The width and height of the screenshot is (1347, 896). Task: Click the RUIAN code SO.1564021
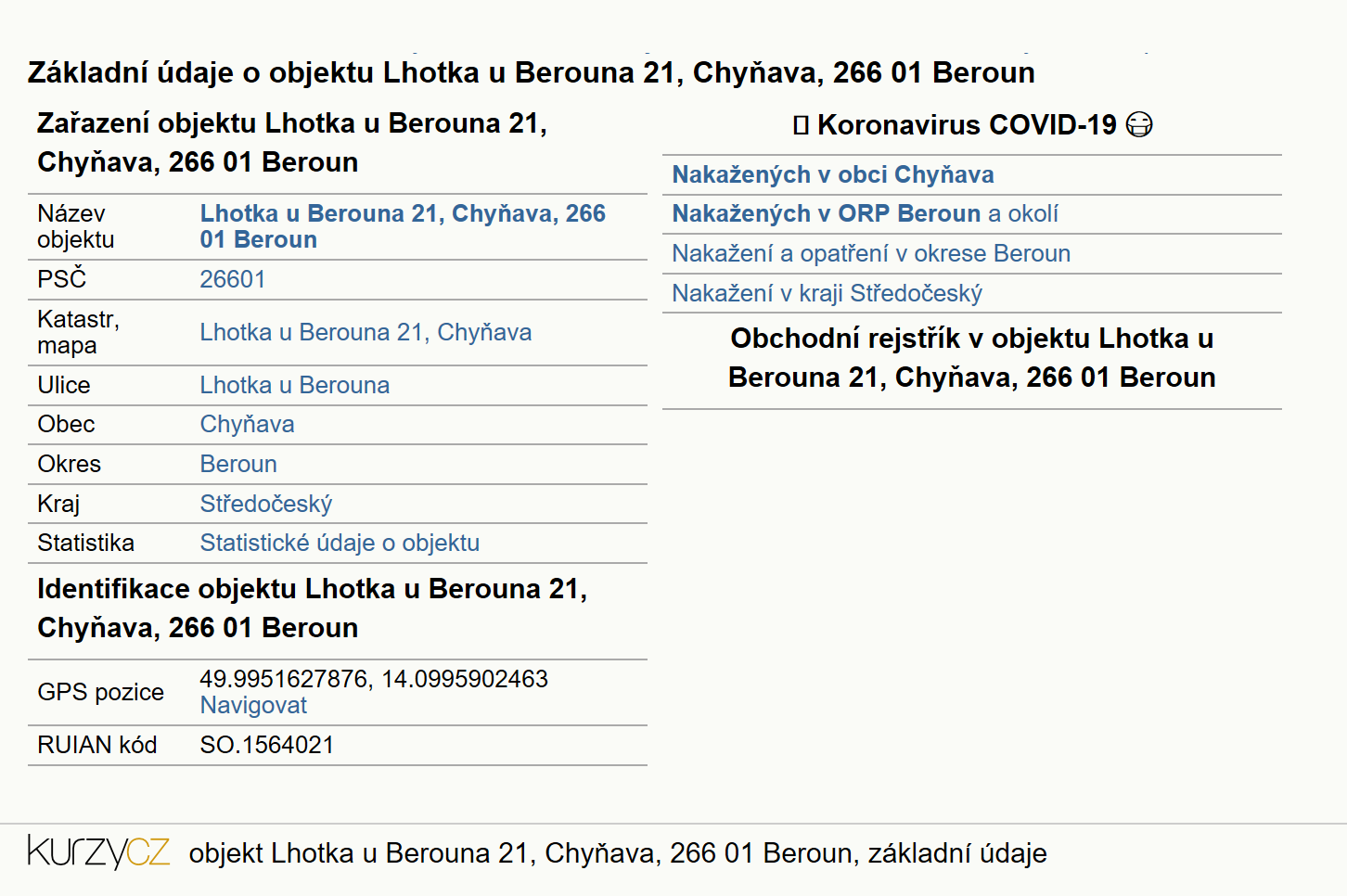(x=267, y=745)
